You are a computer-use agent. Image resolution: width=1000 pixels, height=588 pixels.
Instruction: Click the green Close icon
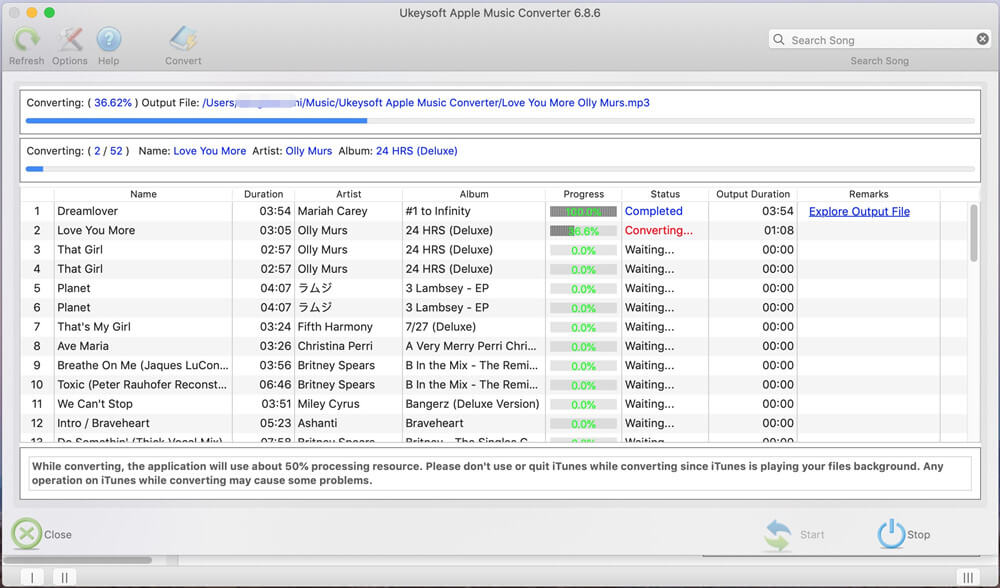pyautogui.click(x=26, y=534)
